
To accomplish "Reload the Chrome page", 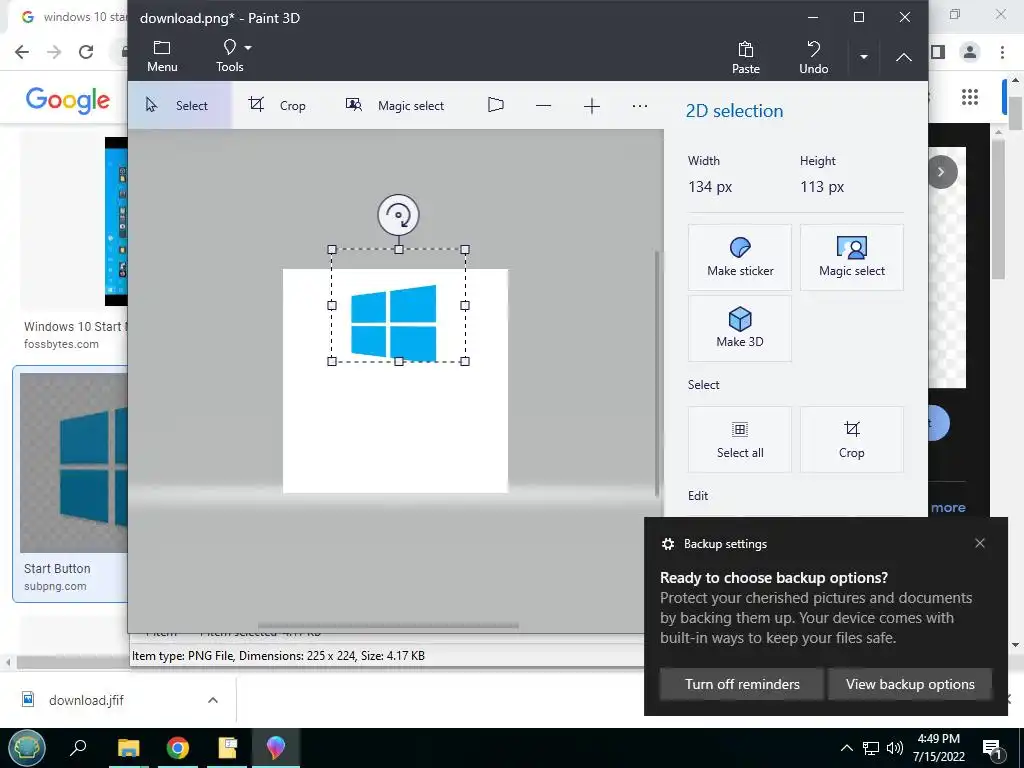I will pyautogui.click(x=86, y=52).
